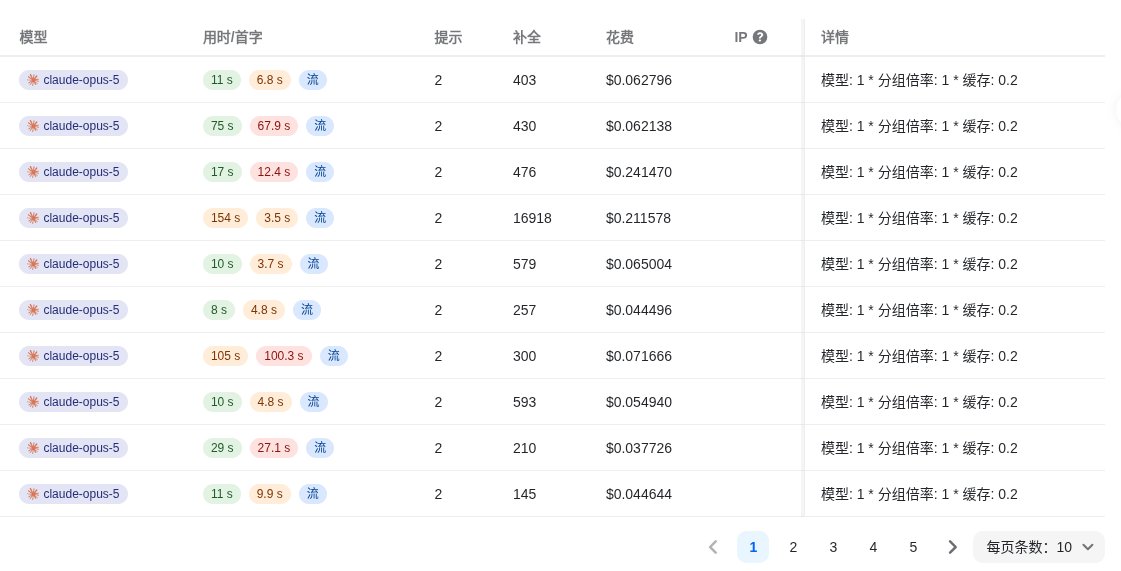Click the cost $0.241470
The width and height of the screenshot is (1121, 571).
click(638, 172)
